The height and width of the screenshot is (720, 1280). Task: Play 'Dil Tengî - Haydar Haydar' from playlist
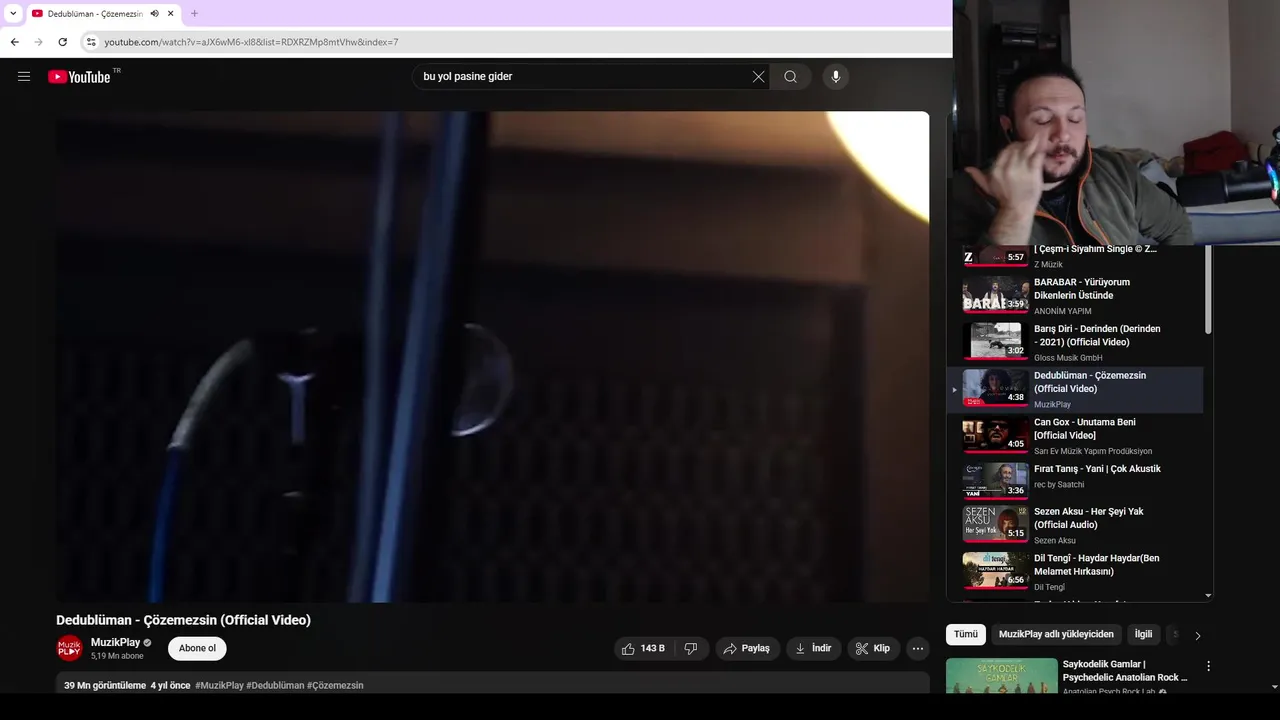[x=1075, y=572]
